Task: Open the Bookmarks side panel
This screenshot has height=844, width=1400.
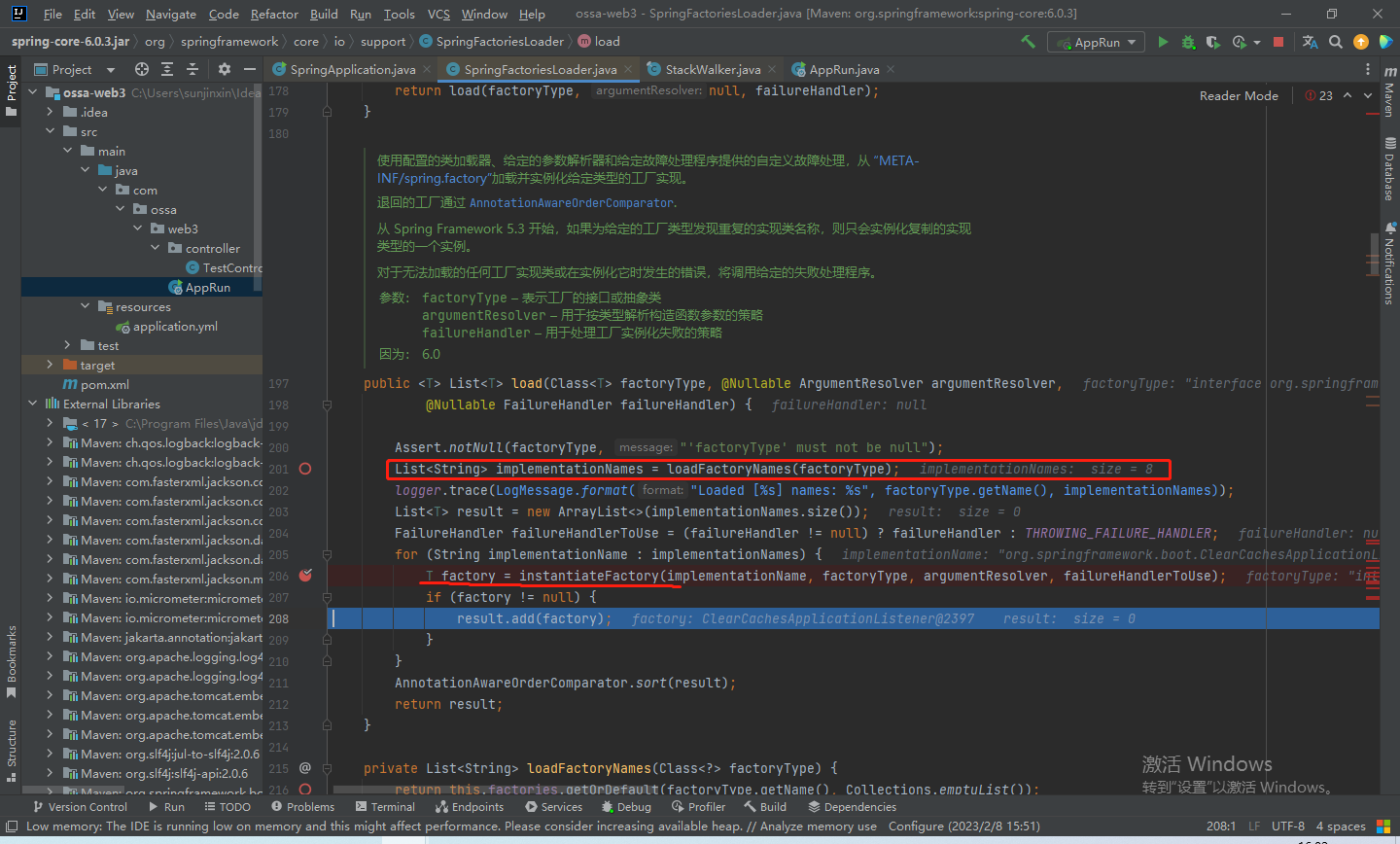Action: [11, 661]
